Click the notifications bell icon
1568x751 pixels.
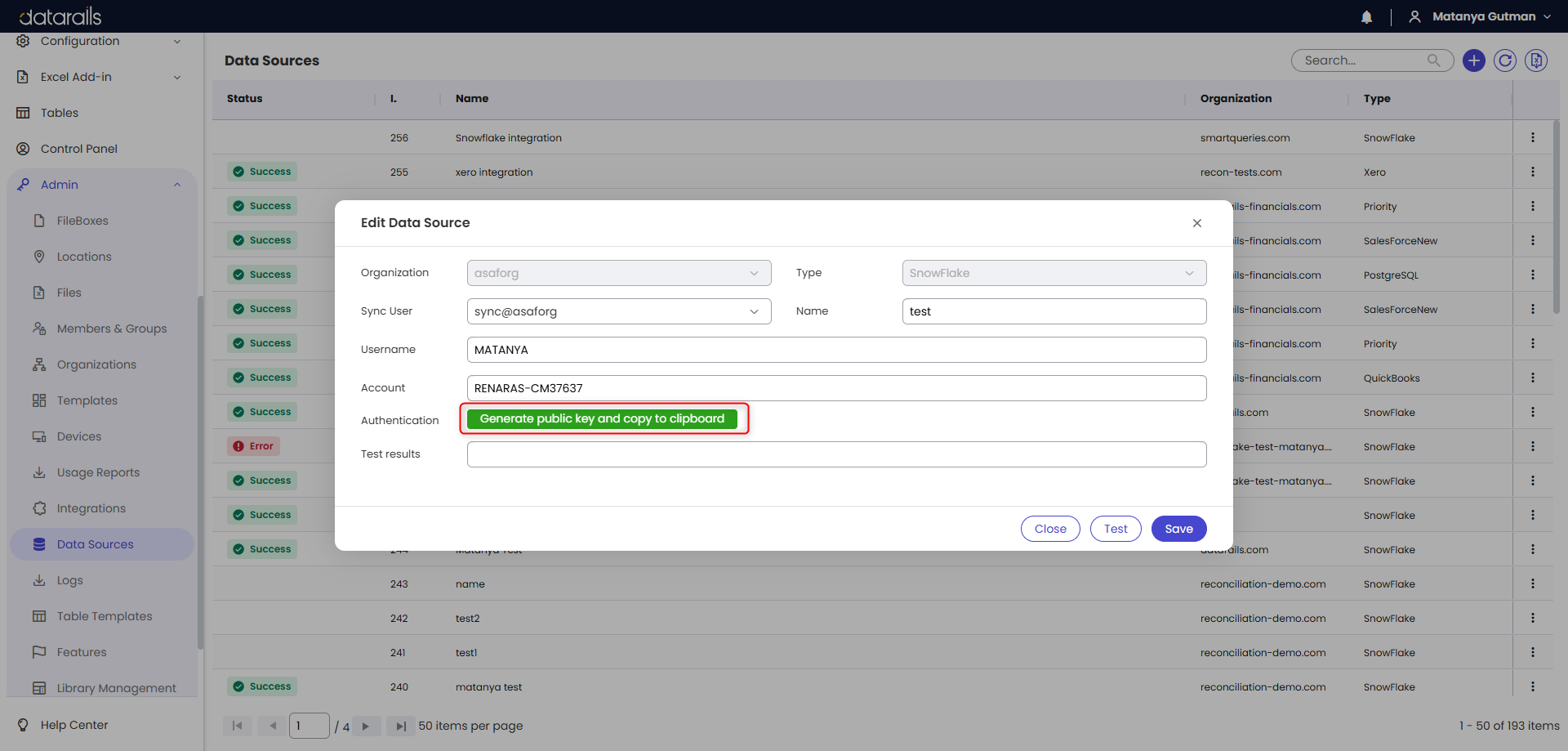pyautogui.click(x=1366, y=17)
